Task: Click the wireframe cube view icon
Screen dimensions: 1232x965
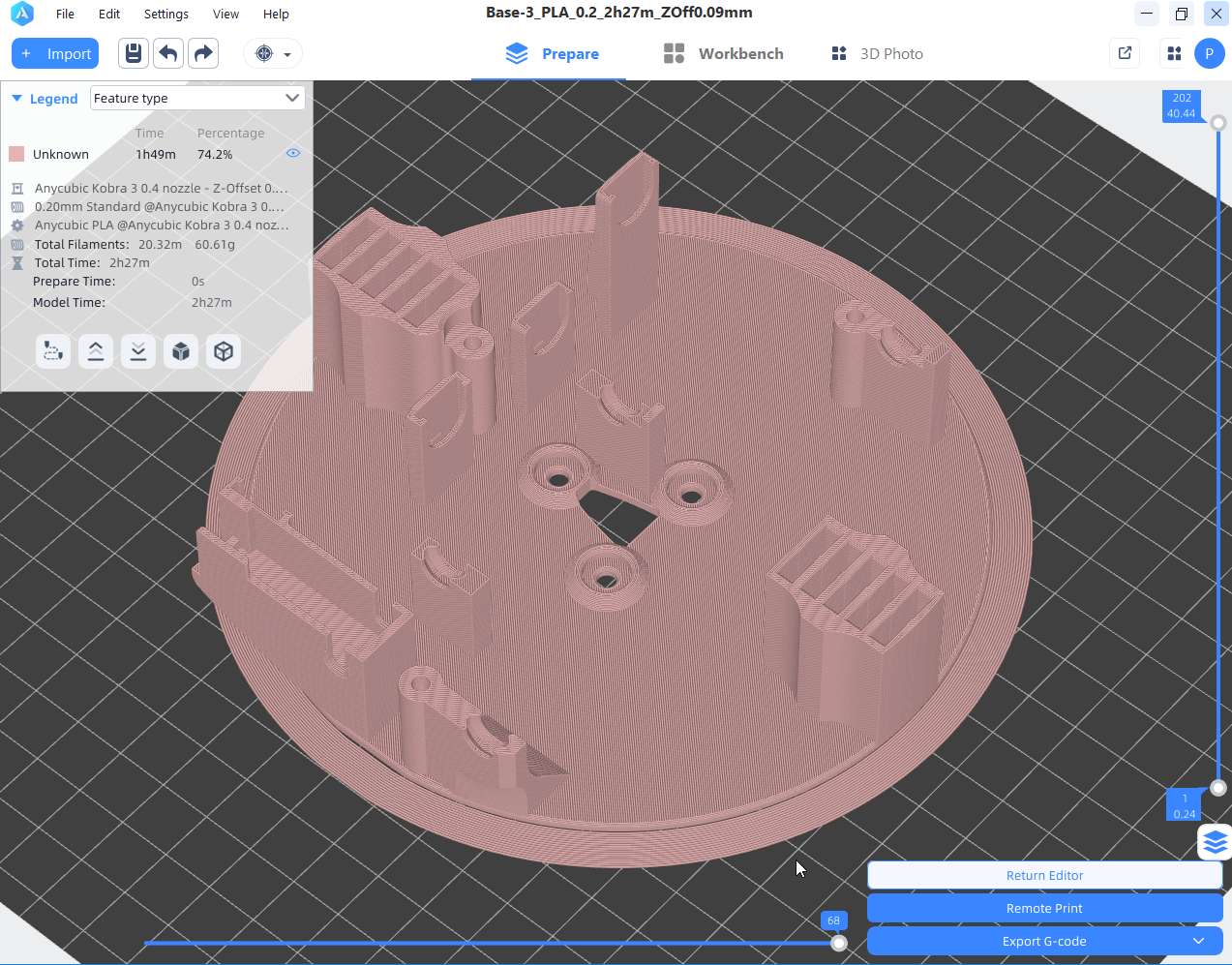Action: [x=224, y=351]
